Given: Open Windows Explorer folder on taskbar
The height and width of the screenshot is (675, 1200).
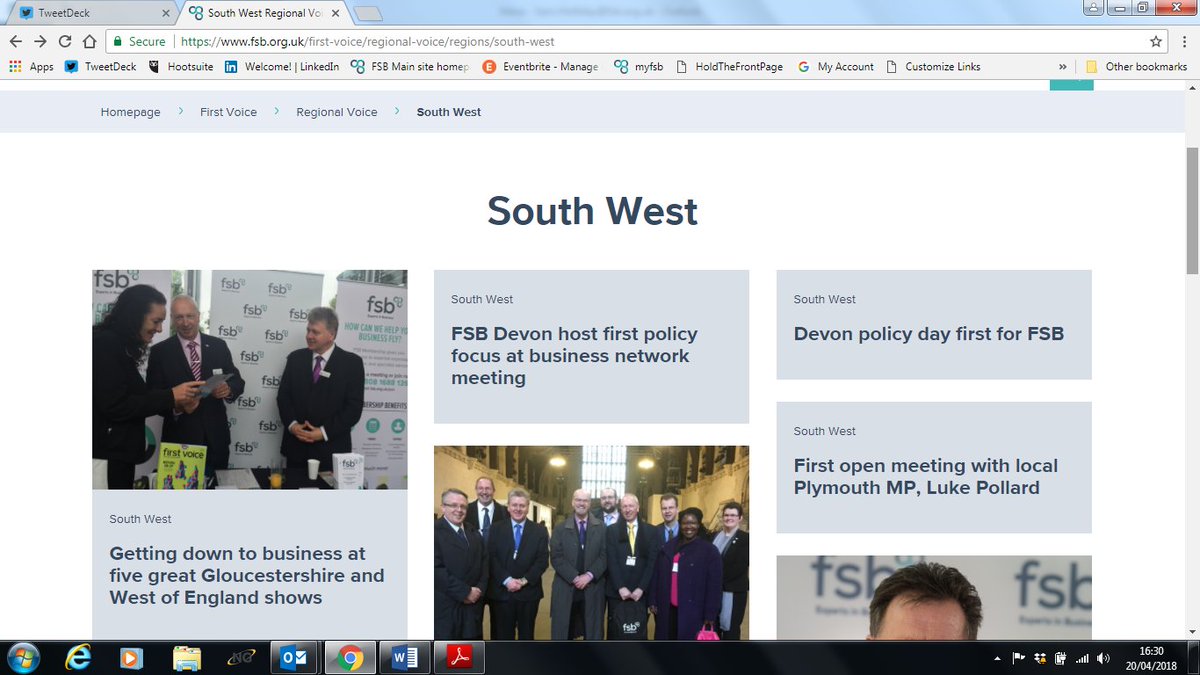Looking at the screenshot, I should (187, 658).
